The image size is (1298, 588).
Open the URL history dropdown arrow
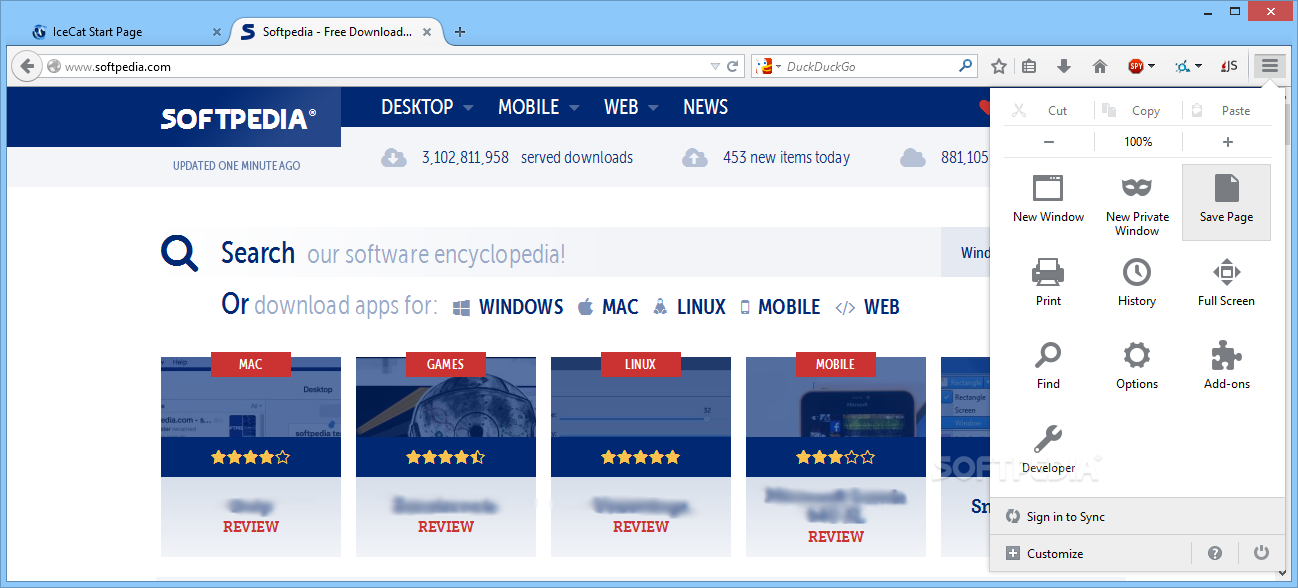(x=715, y=66)
